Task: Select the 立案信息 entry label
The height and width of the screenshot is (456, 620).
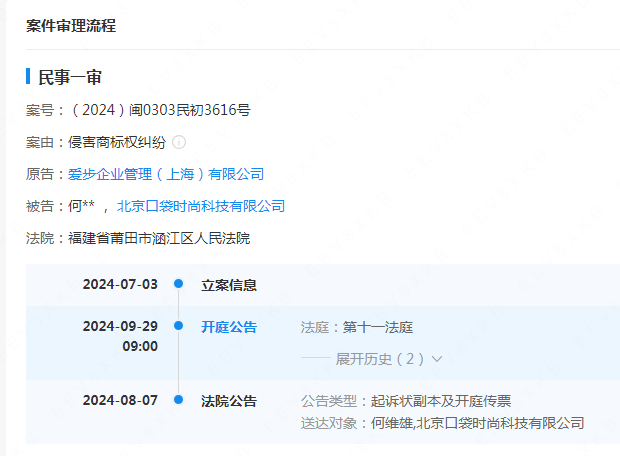Action: coord(229,285)
